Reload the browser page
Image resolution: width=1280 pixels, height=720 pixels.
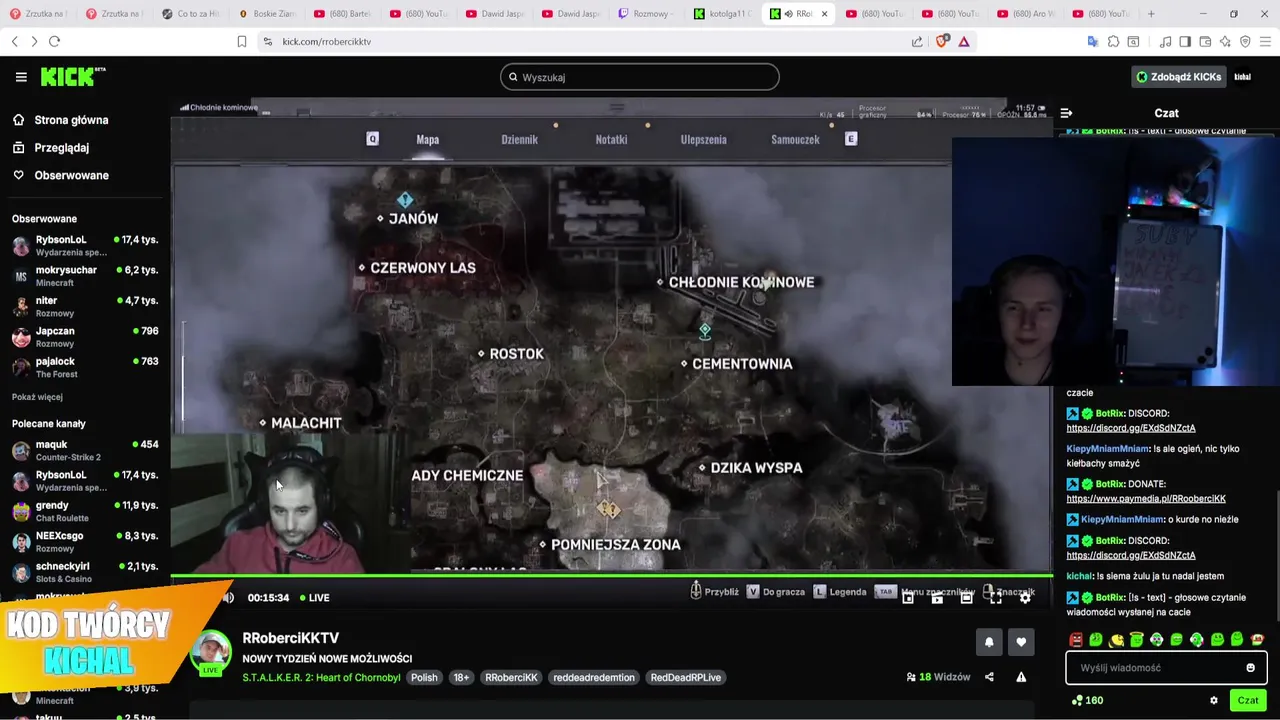pos(54,41)
